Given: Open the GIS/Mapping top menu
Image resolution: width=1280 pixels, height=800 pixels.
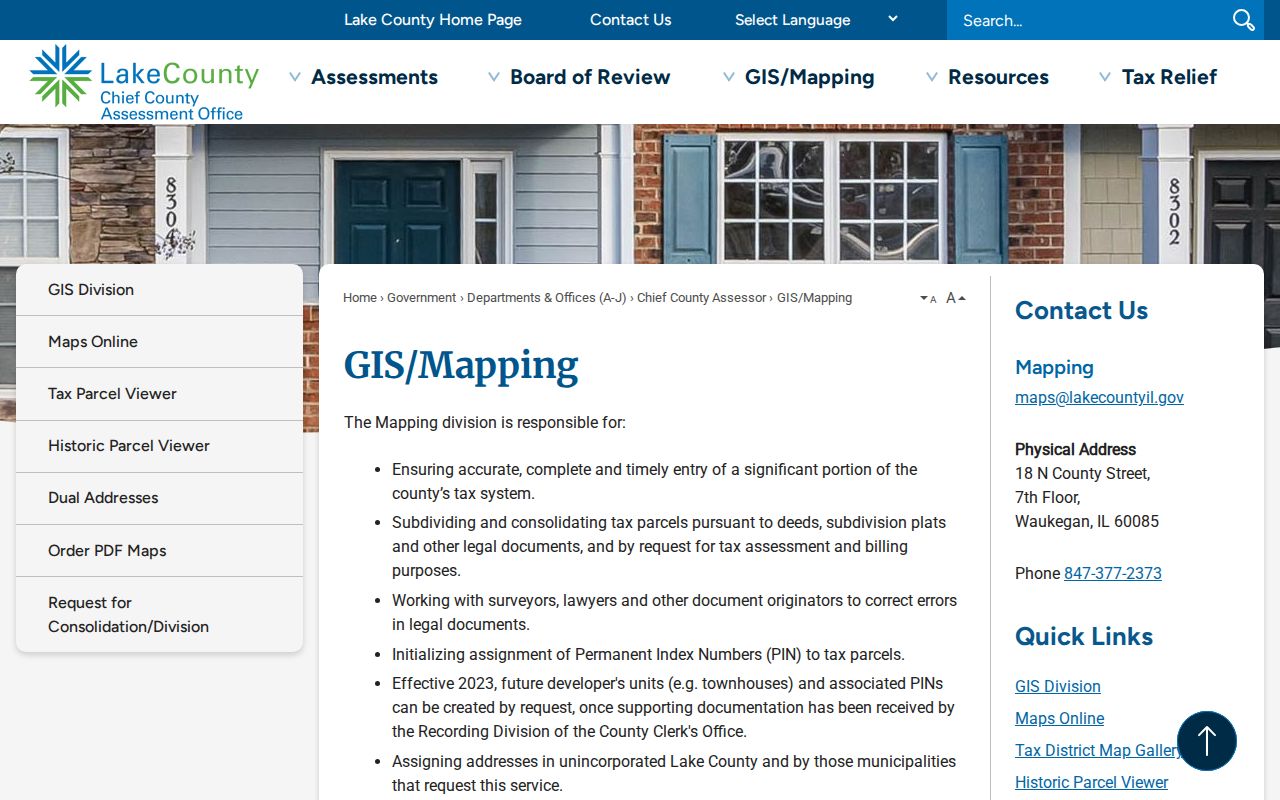Looking at the screenshot, I should click(x=809, y=77).
